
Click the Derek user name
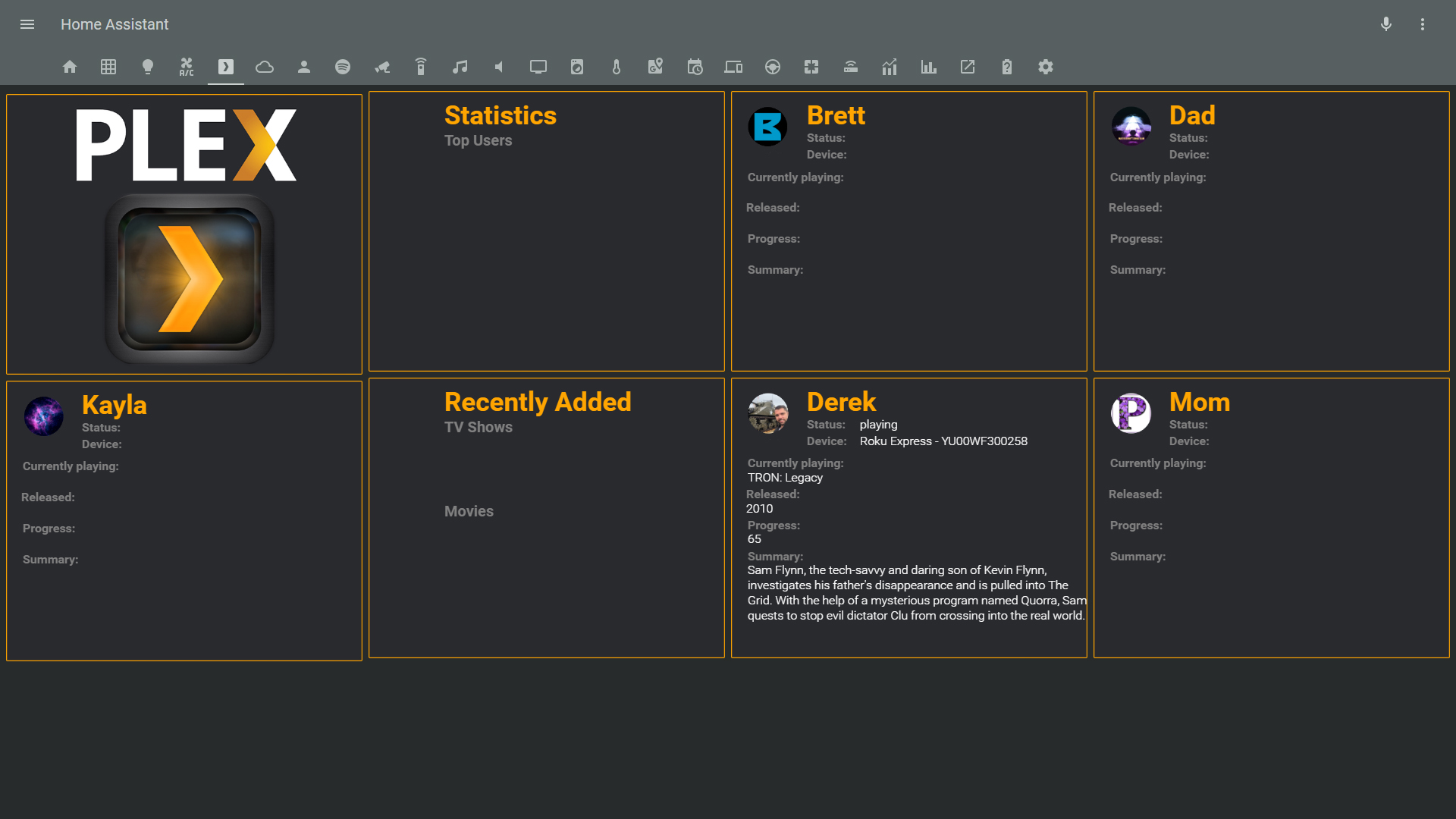841,402
